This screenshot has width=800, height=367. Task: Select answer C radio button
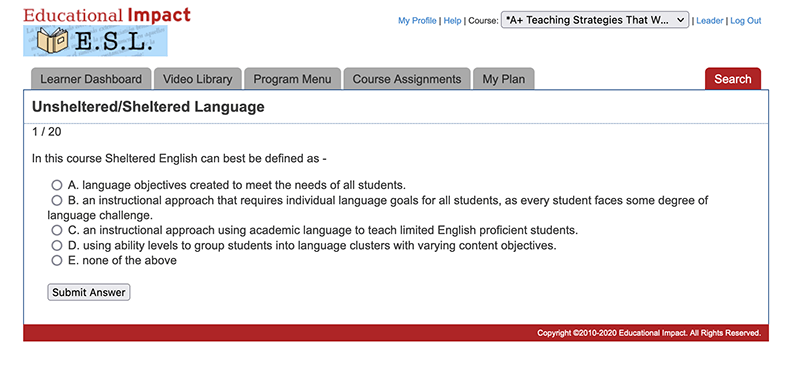(x=57, y=230)
